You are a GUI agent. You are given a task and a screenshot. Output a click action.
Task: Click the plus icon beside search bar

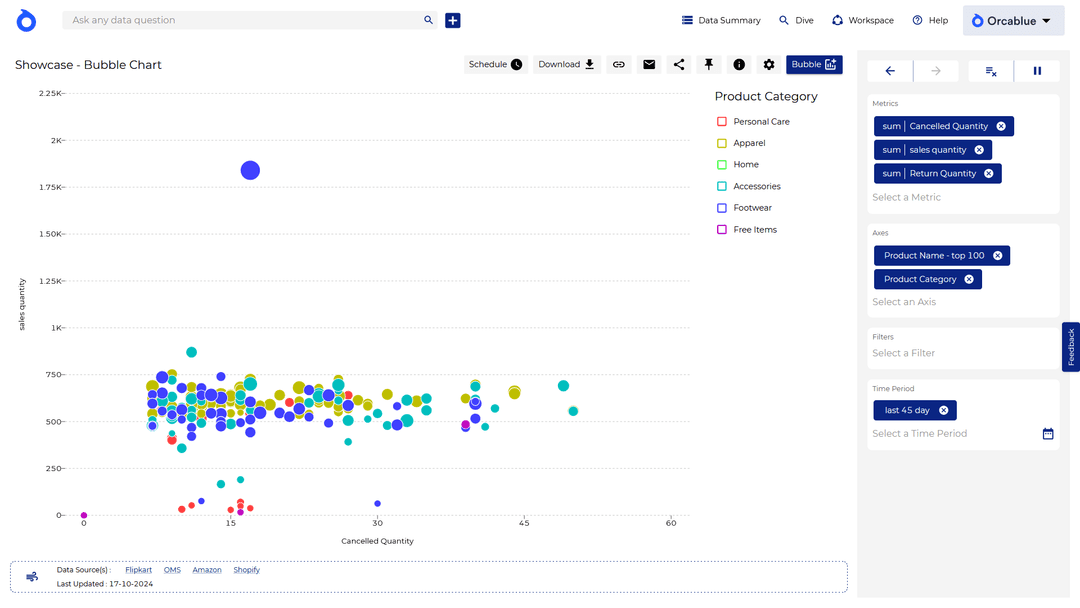pos(453,20)
